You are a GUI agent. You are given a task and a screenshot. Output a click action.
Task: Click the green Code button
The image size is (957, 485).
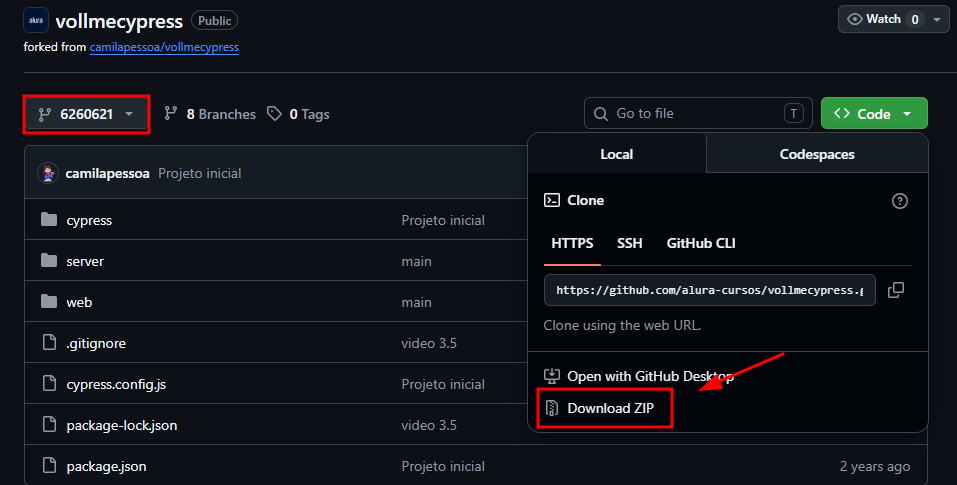click(x=874, y=113)
